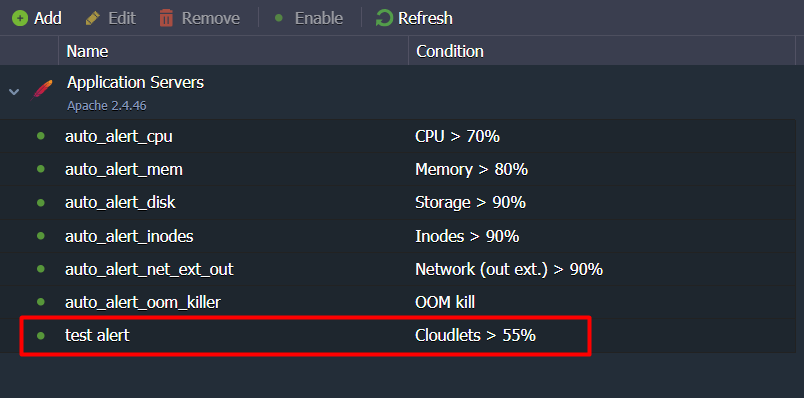
Task: Toggle the status dot for auto_alert_disk
Action: click(x=41, y=203)
